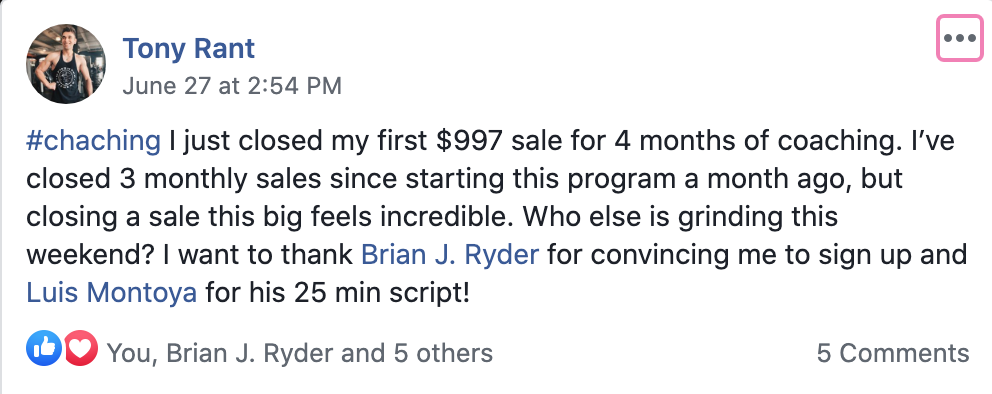Open the #chaching hashtag link

point(94,142)
